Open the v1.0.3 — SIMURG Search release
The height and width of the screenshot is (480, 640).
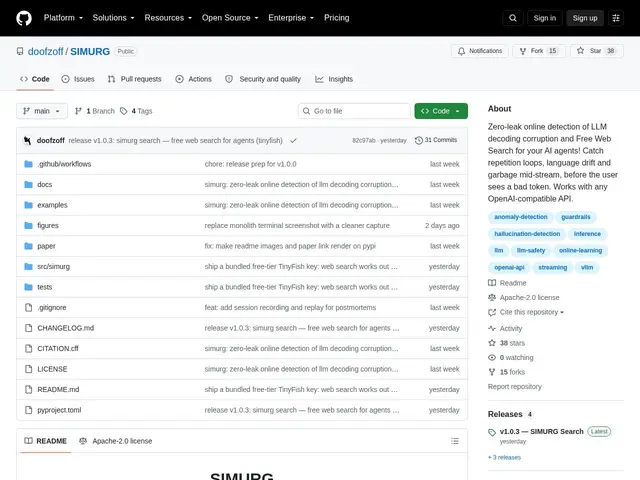(x=542, y=431)
